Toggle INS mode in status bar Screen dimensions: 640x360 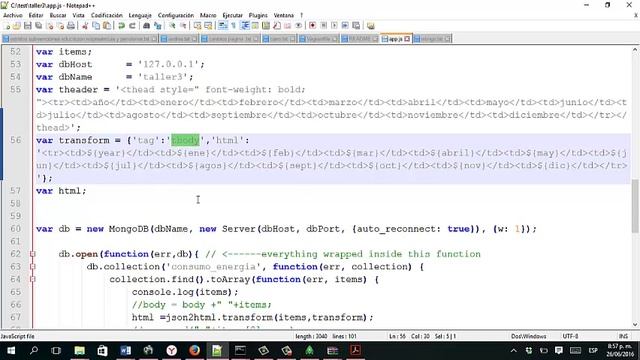pyautogui.click(x=623, y=336)
